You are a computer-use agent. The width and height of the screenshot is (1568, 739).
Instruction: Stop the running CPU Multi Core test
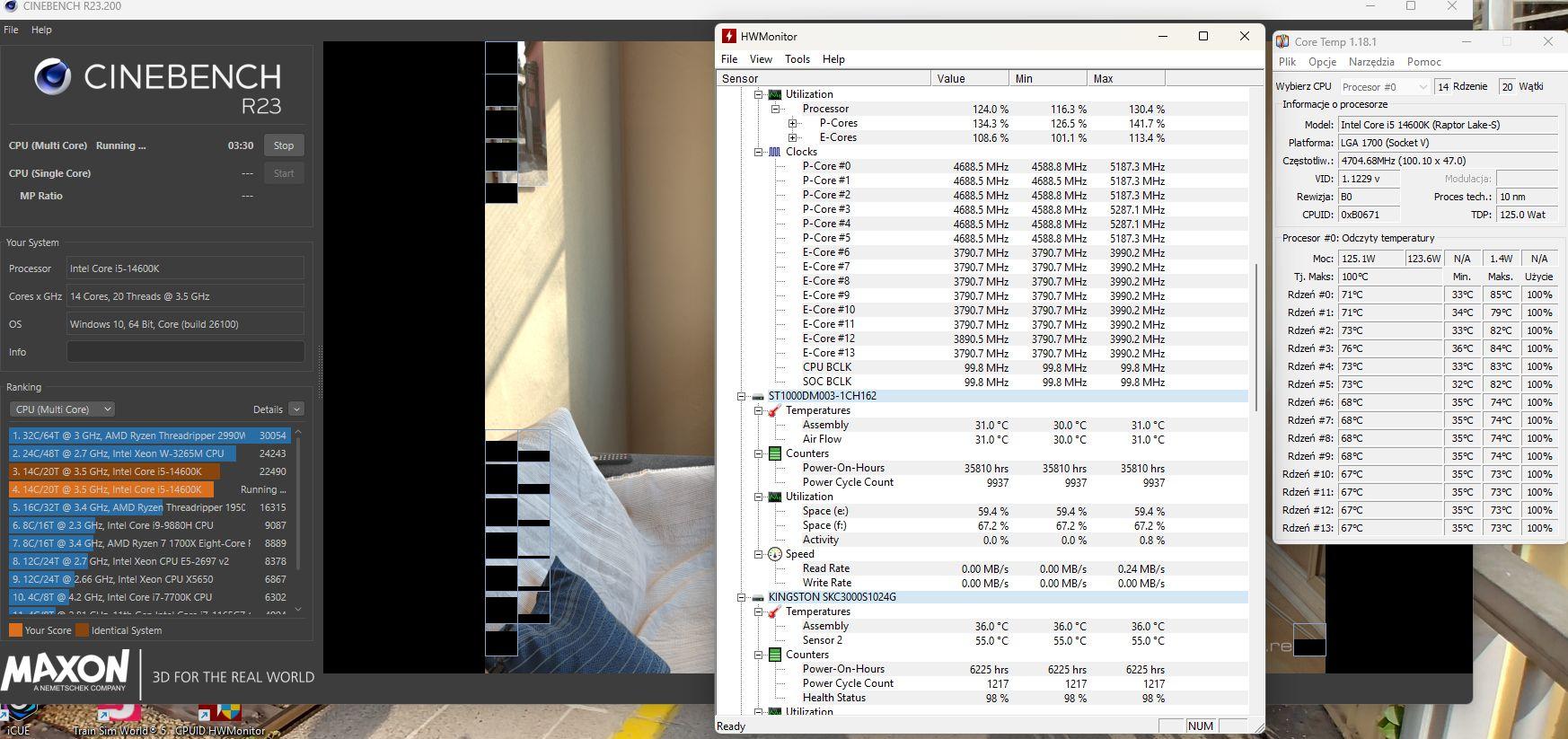point(284,145)
